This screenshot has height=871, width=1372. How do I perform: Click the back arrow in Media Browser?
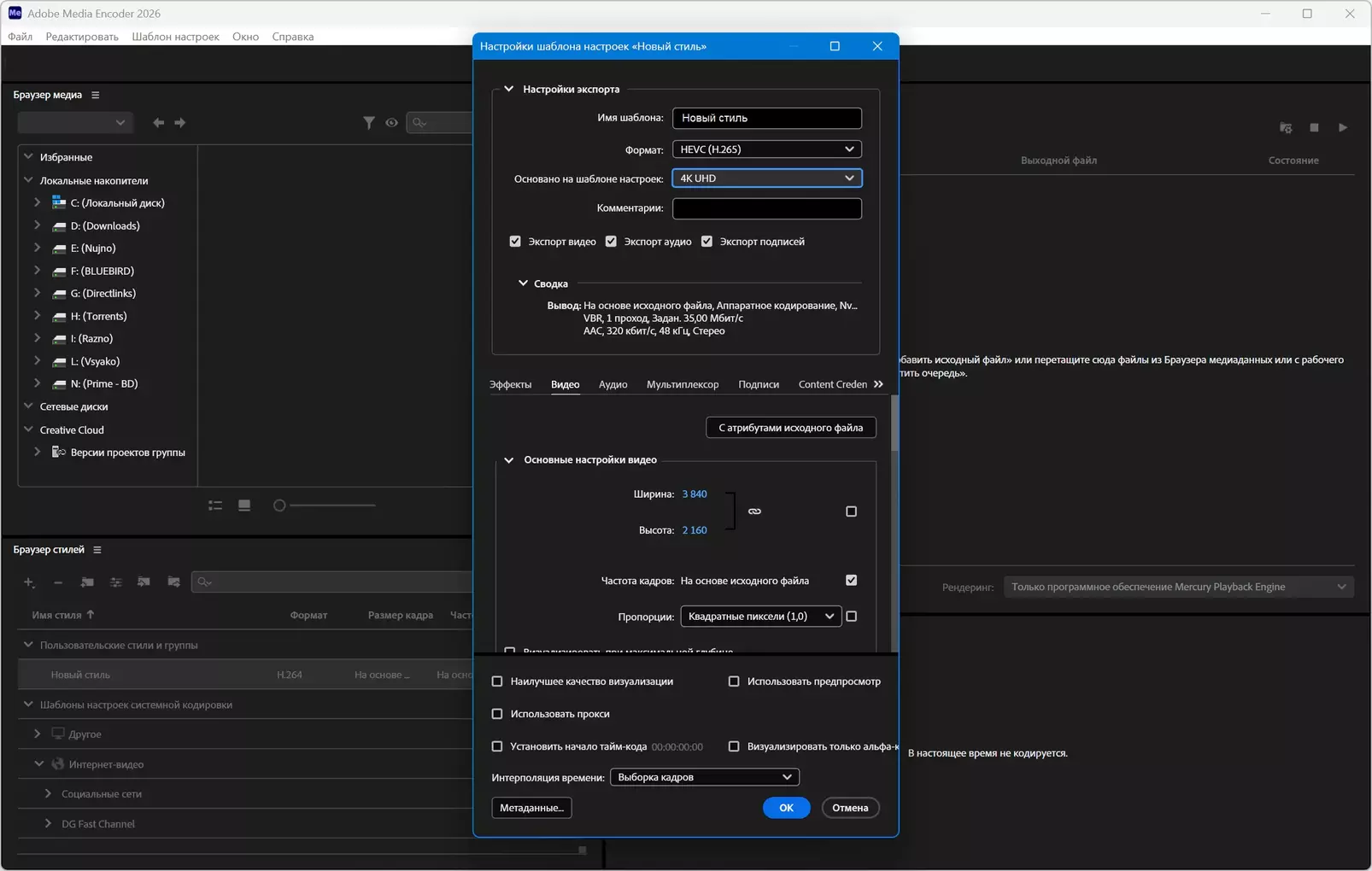(x=158, y=123)
